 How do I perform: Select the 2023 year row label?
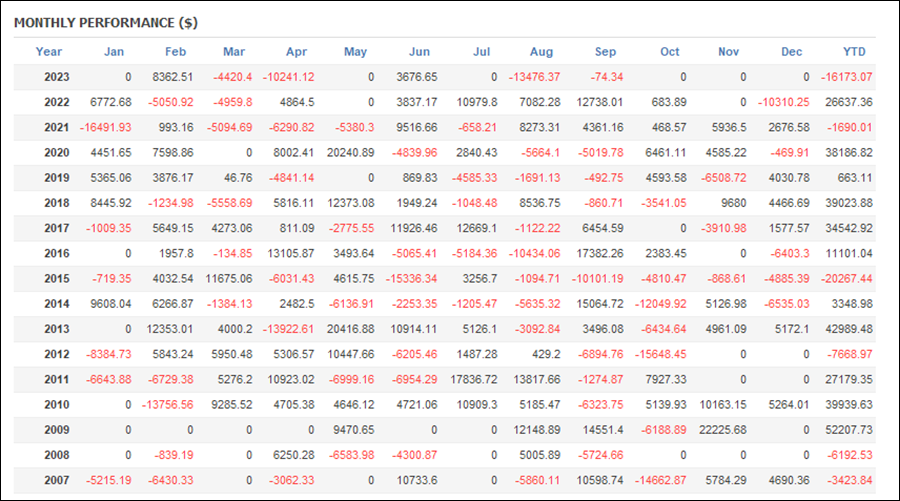[57, 77]
